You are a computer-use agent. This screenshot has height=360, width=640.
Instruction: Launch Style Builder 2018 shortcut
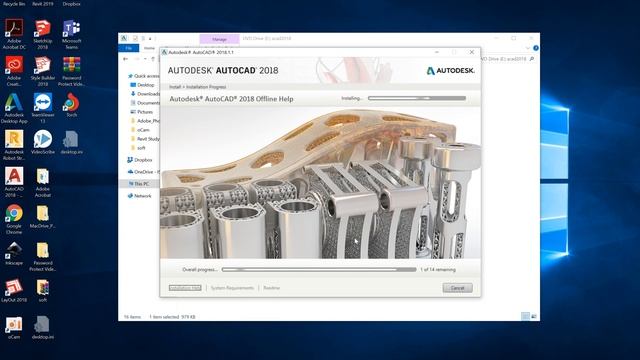(x=42, y=71)
